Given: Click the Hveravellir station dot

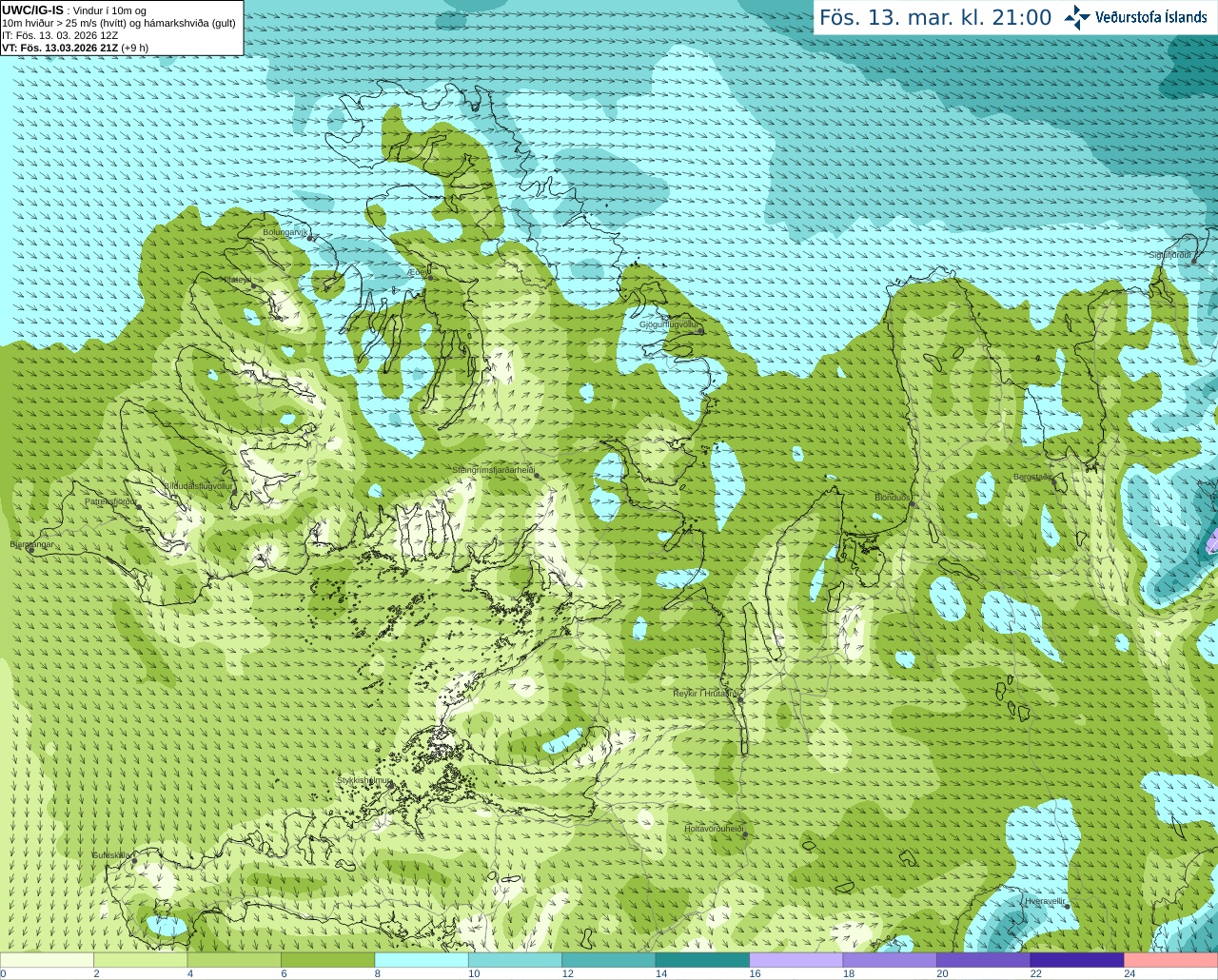Looking at the screenshot, I should point(1068,906).
